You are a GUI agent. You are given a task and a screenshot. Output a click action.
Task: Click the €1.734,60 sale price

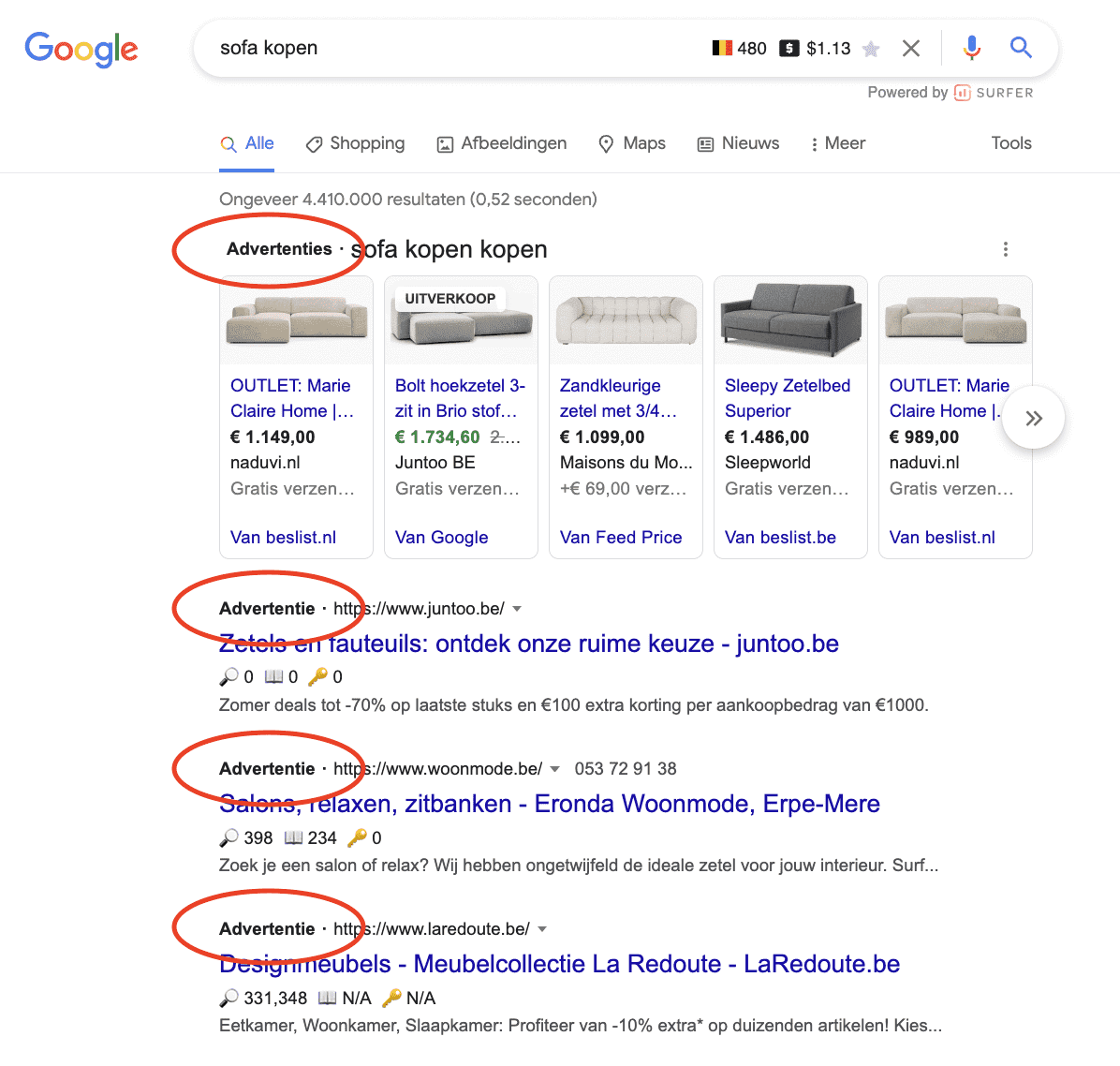(x=438, y=437)
